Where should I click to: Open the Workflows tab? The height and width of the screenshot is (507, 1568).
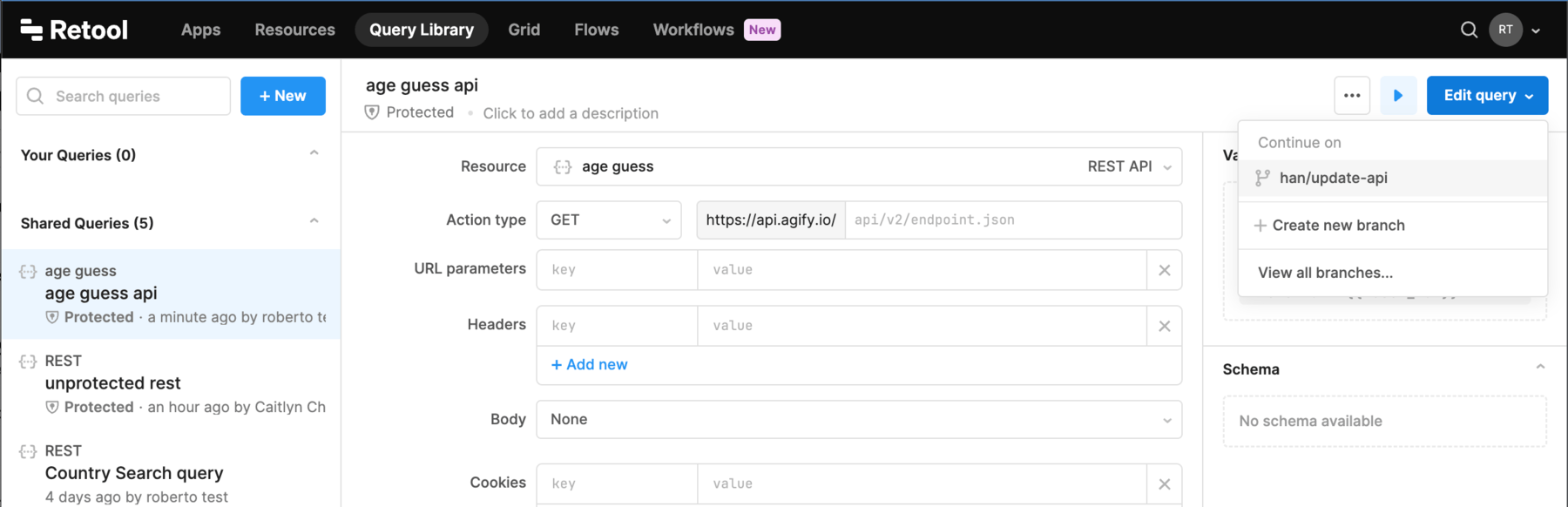click(x=693, y=30)
